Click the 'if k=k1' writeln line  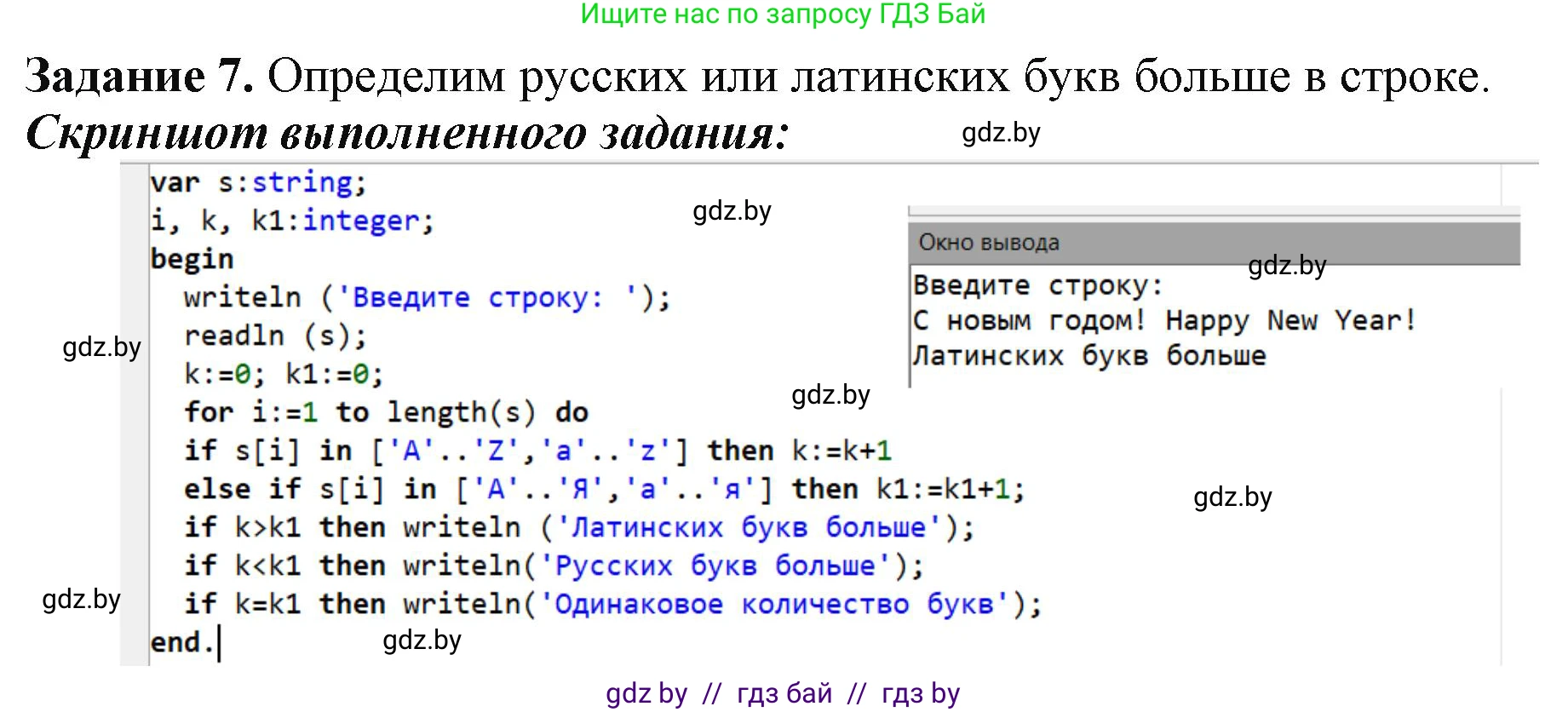[613, 604]
